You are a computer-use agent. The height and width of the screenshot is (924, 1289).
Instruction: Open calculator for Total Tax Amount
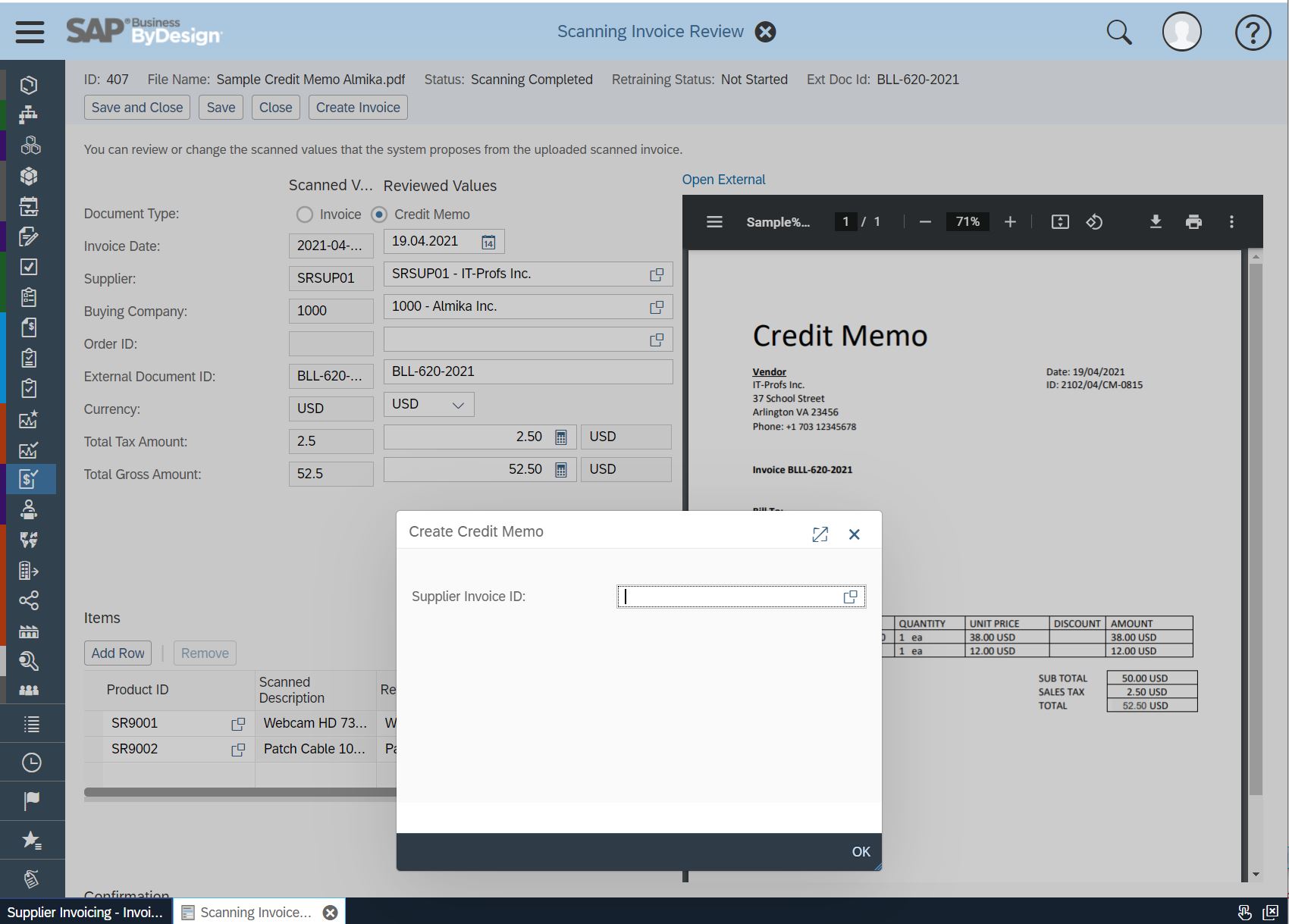[561, 437]
